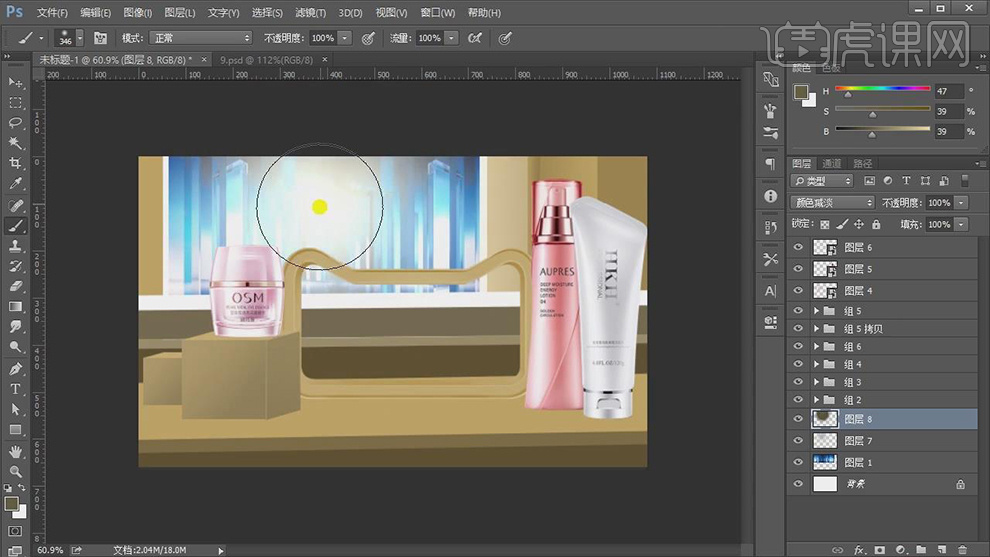Open the brush 模式 正常 dropdown
Viewport: 990px width, 557px height.
point(200,38)
